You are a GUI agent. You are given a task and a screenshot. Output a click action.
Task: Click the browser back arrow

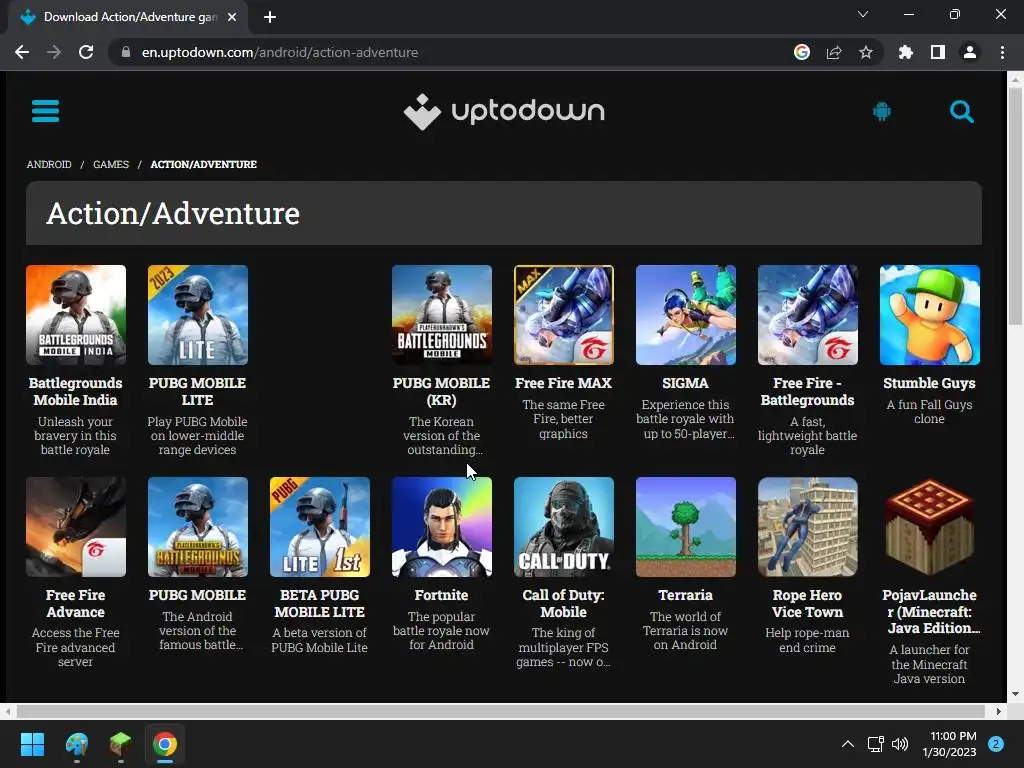point(22,52)
